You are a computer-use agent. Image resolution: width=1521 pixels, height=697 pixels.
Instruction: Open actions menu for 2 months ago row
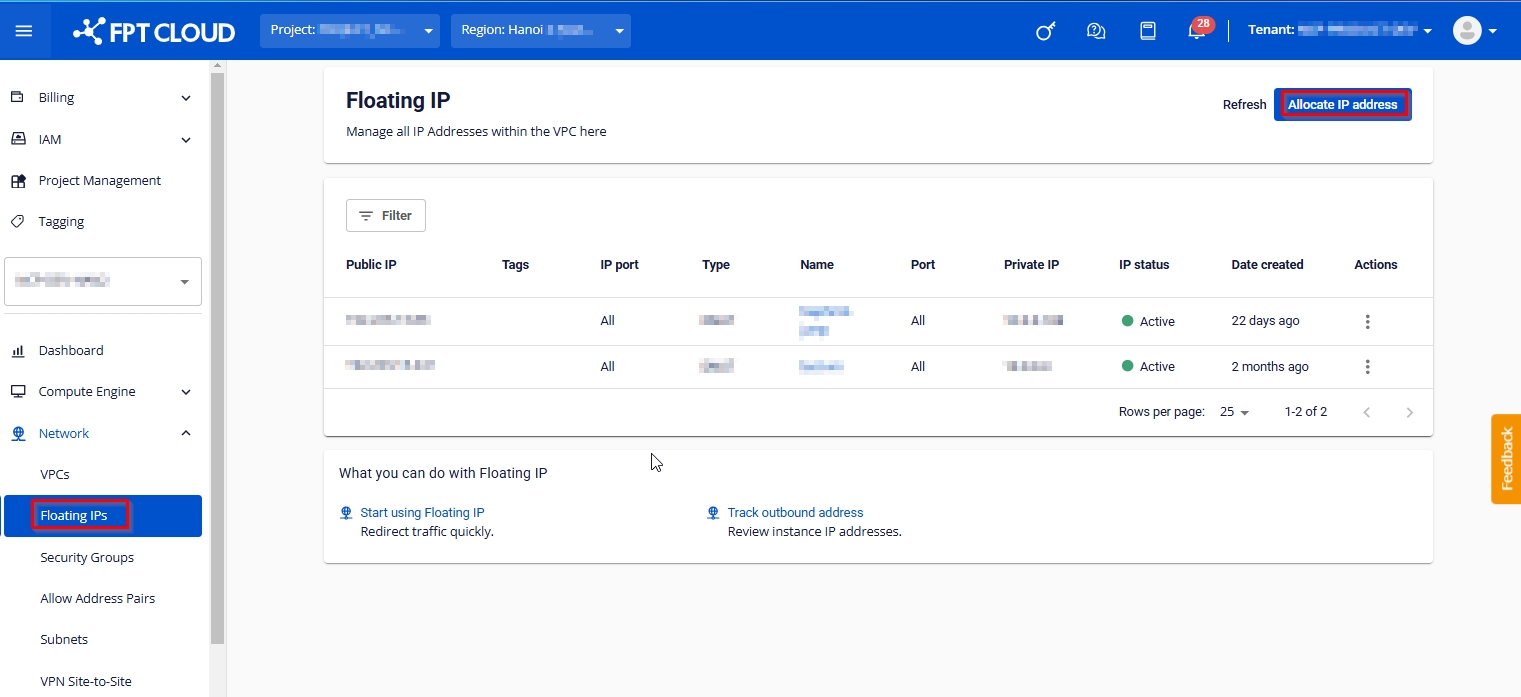[x=1367, y=367]
